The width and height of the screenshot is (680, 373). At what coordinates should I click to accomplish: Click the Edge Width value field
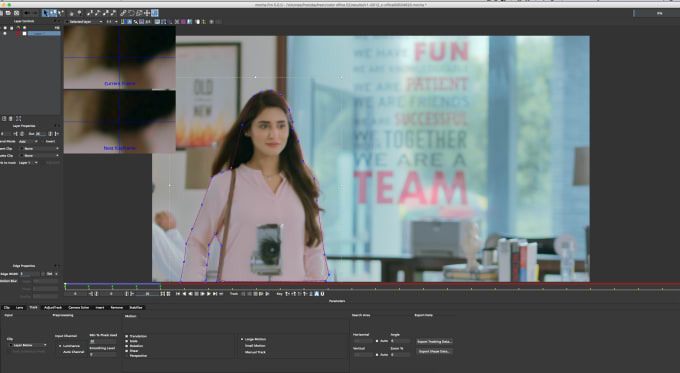coord(30,274)
